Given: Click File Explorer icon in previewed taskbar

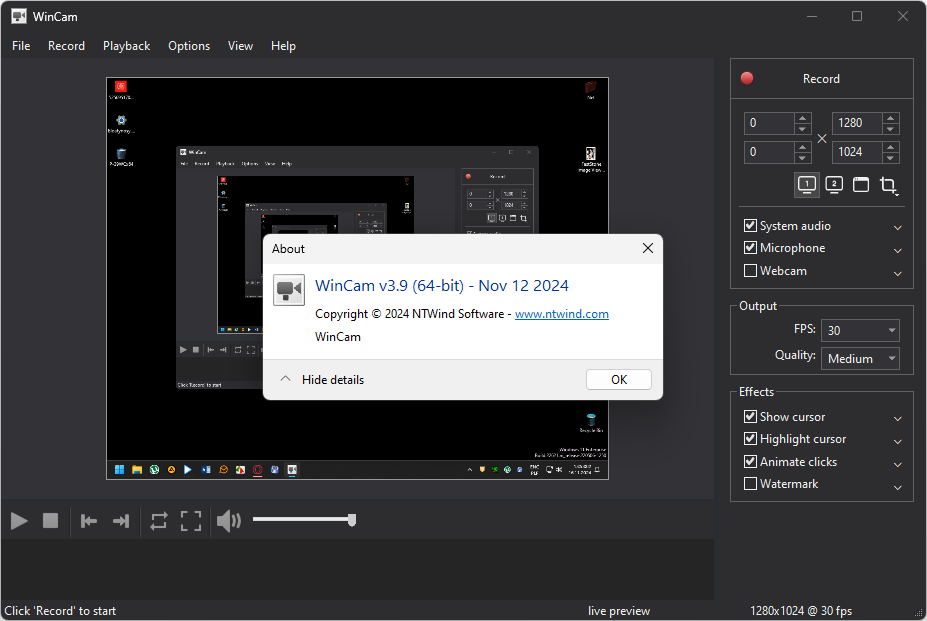Looking at the screenshot, I should 137,470.
